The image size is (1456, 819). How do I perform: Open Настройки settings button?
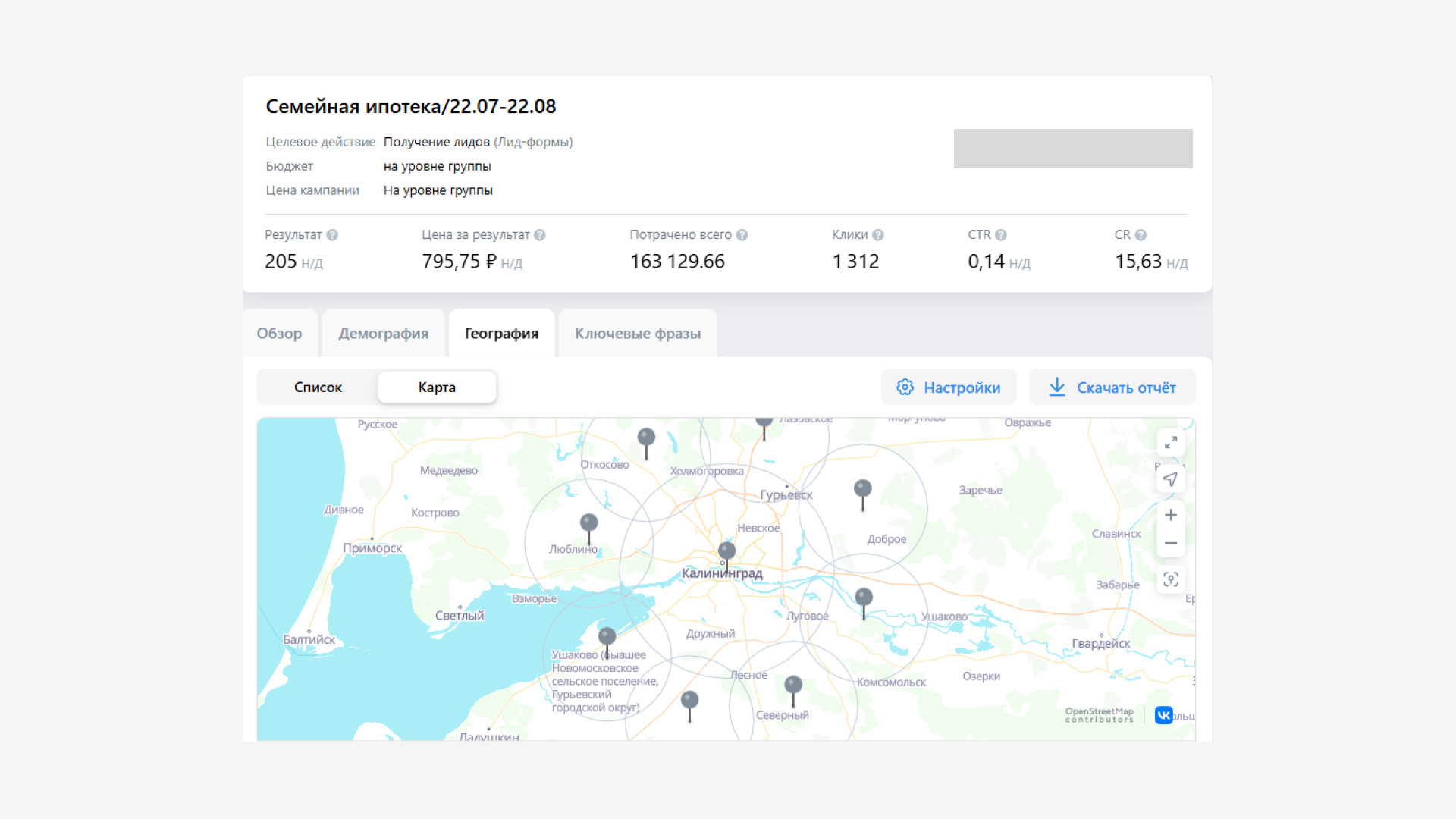[949, 388]
